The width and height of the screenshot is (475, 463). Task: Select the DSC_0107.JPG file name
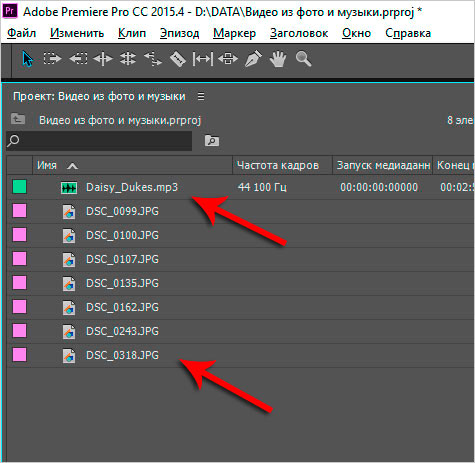click(x=122, y=259)
